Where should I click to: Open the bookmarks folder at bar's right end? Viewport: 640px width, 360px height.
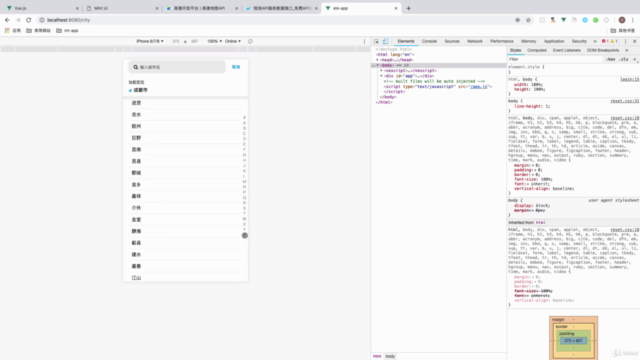pos(622,31)
